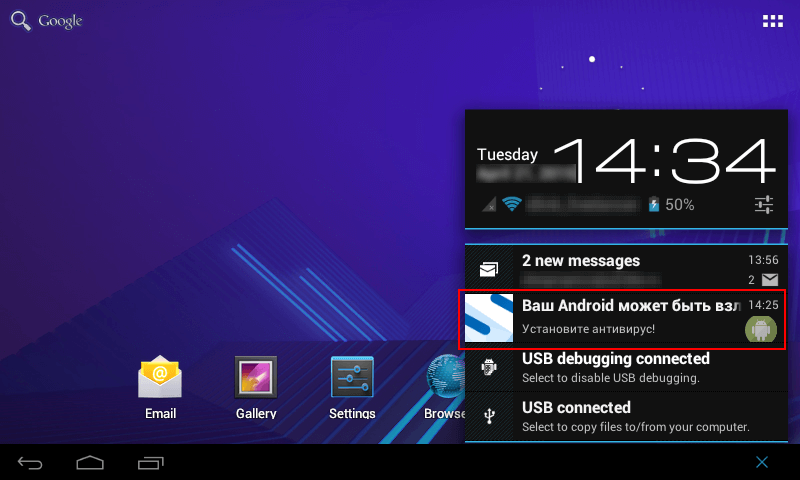
Task: Open quick settings sliders icon
Action: pyautogui.click(x=764, y=205)
